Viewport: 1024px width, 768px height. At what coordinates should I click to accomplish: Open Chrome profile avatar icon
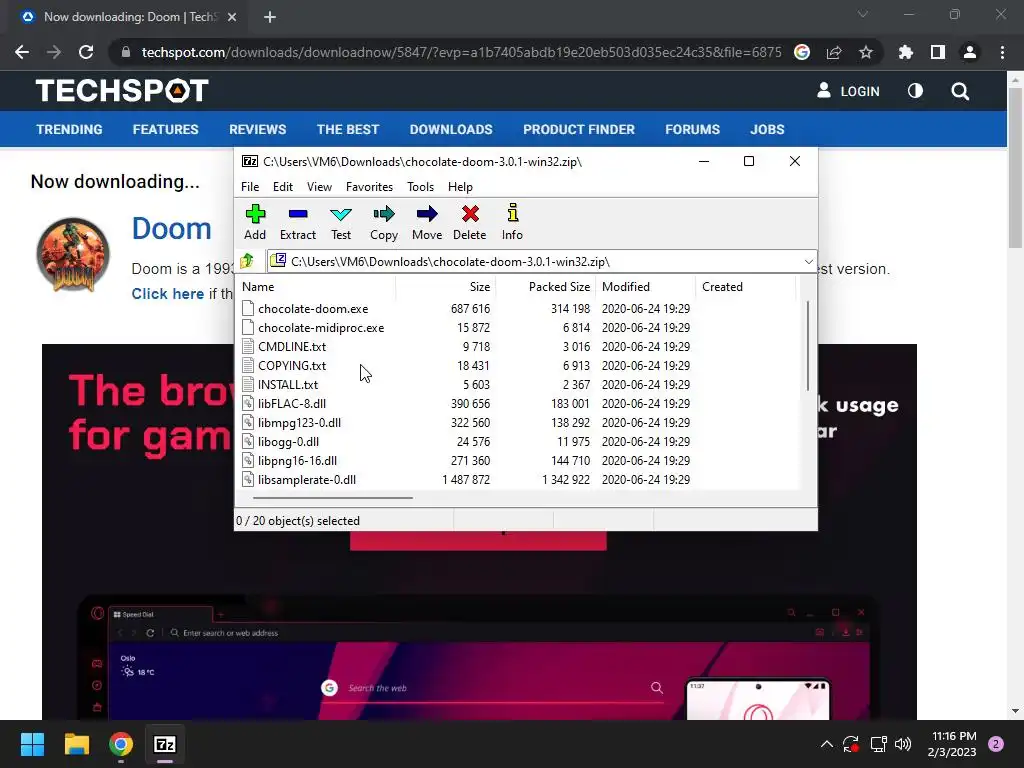970,52
